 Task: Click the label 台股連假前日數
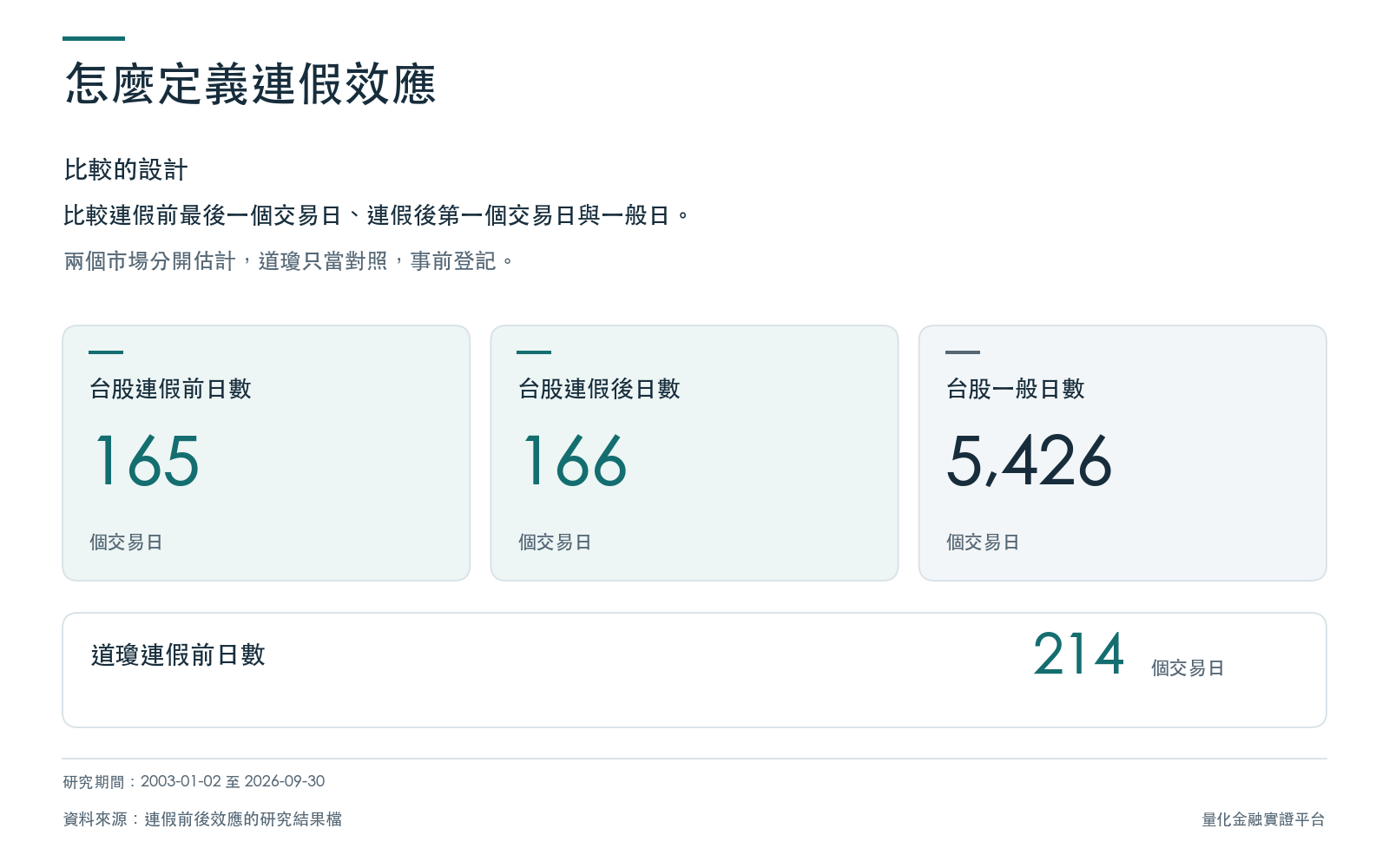coord(170,389)
